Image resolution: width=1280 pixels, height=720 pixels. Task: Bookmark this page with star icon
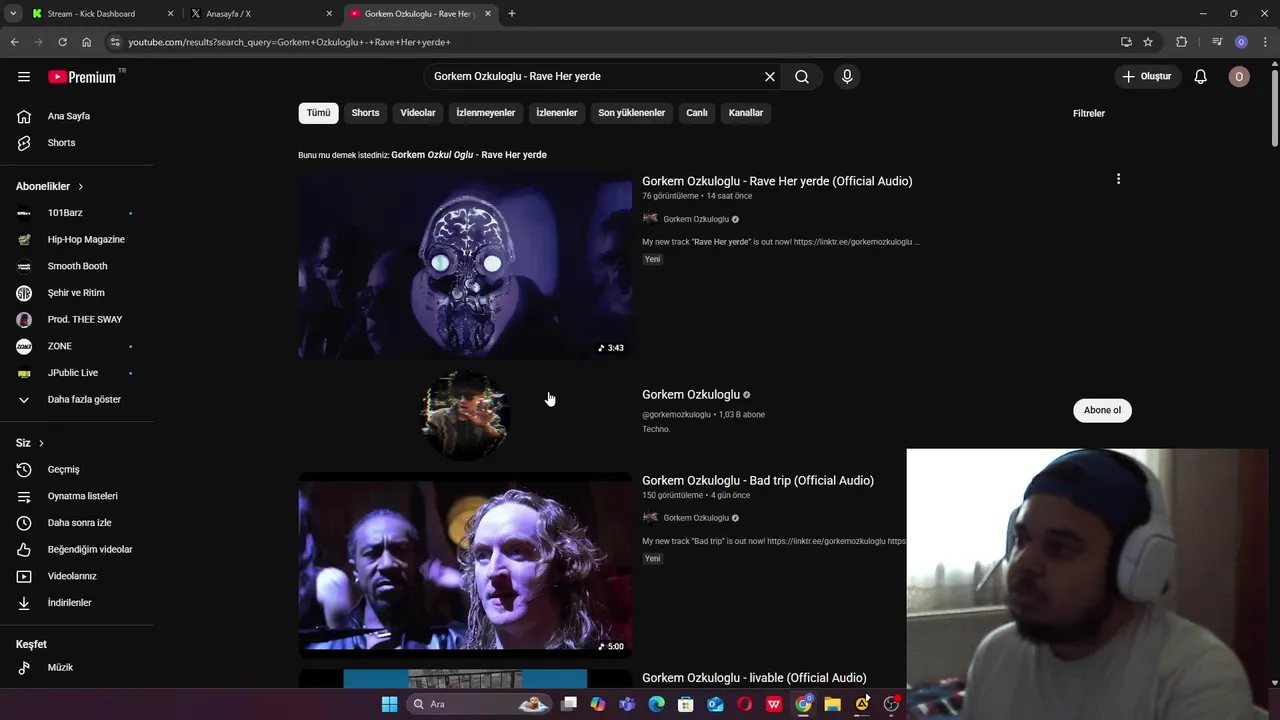[x=1148, y=42]
